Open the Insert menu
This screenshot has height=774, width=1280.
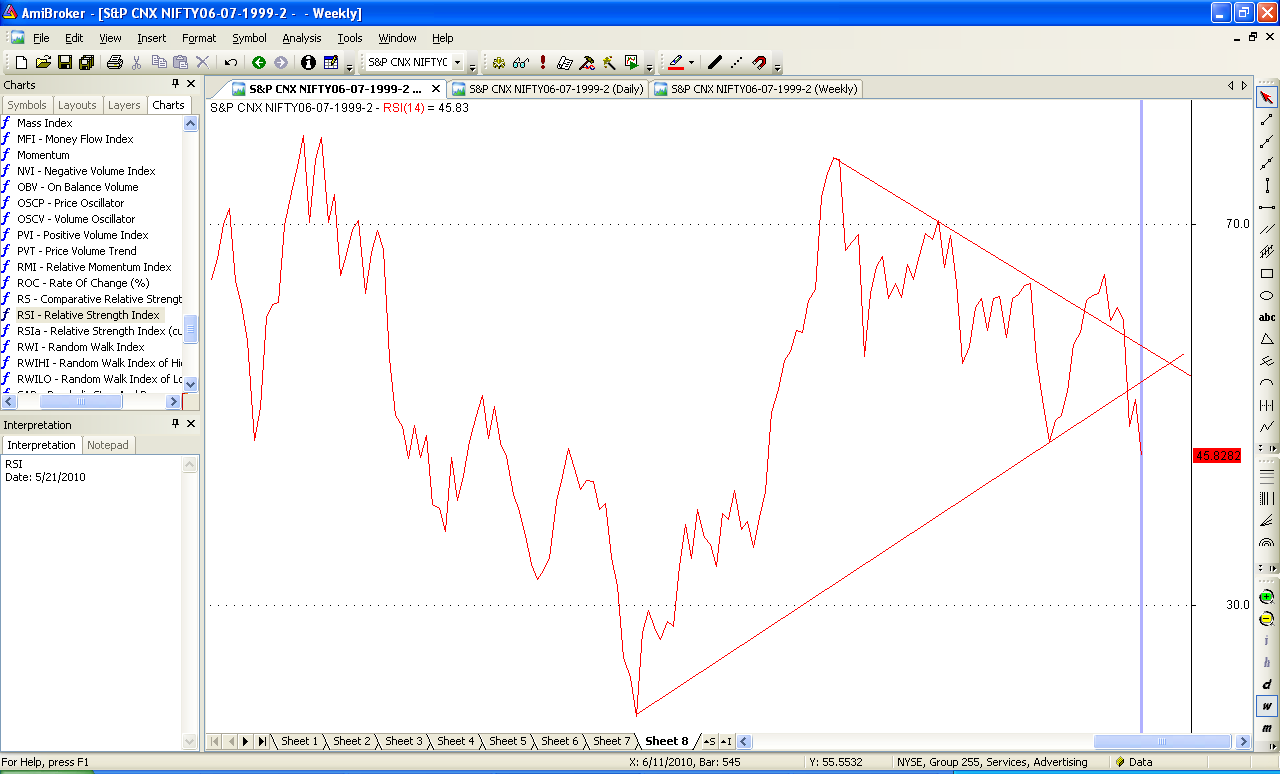coord(152,38)
